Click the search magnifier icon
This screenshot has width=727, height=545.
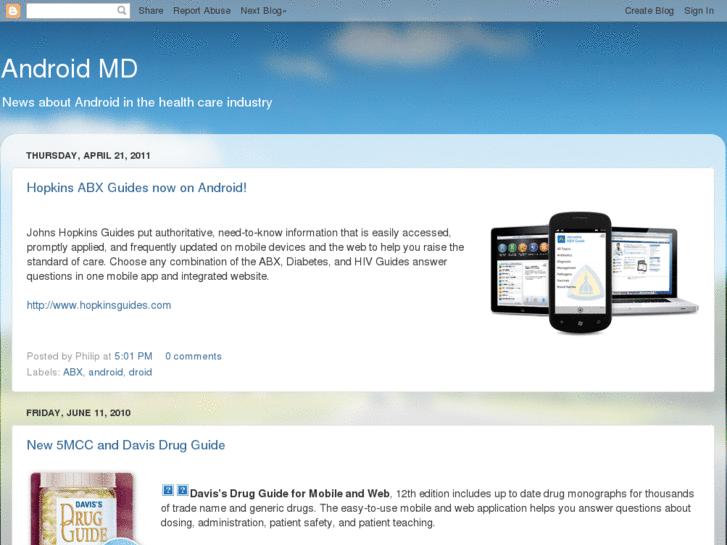(x=121, y=11)
